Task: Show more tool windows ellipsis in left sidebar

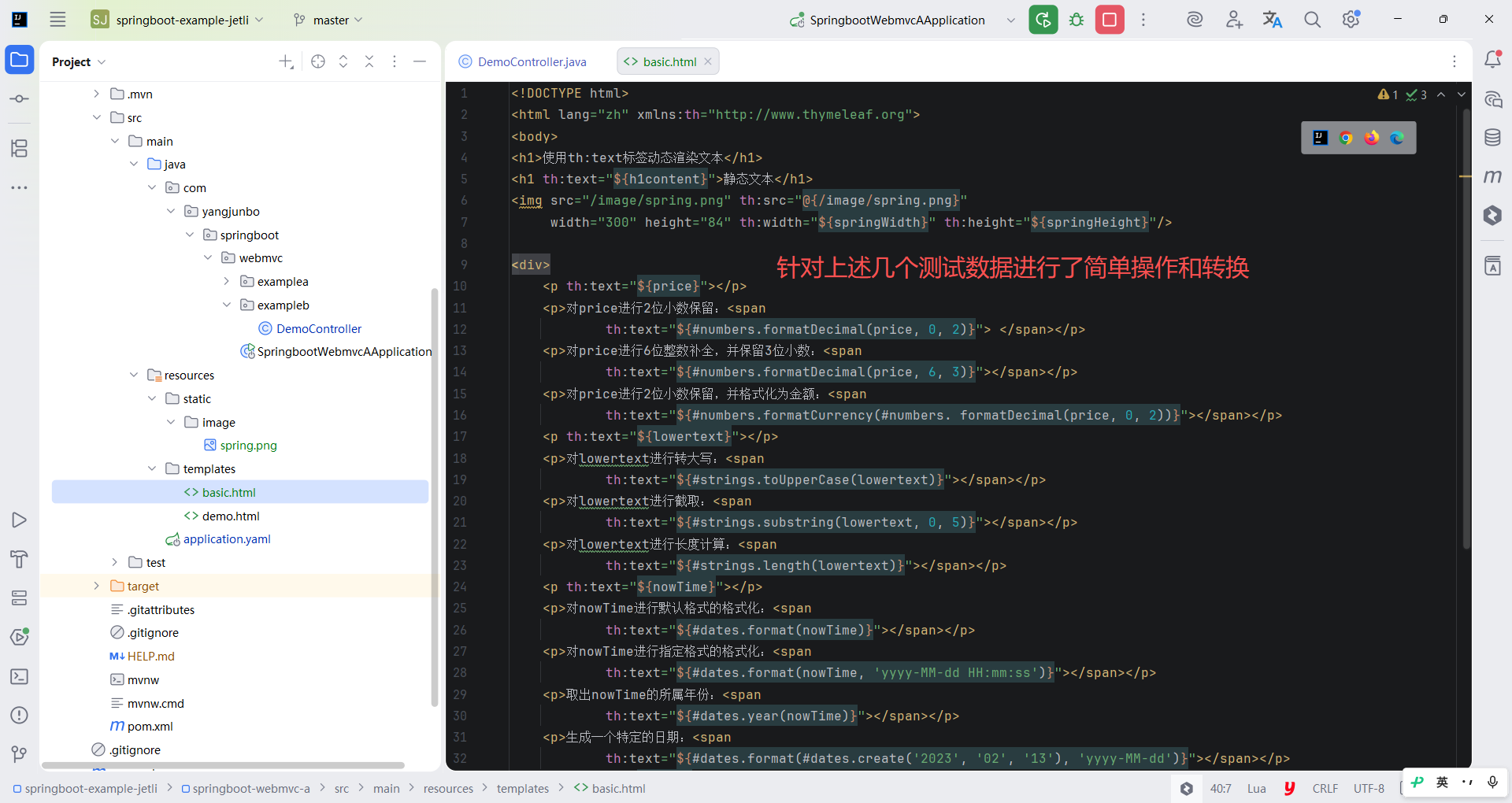Action: pyautogui.click(x=20, y=187)
